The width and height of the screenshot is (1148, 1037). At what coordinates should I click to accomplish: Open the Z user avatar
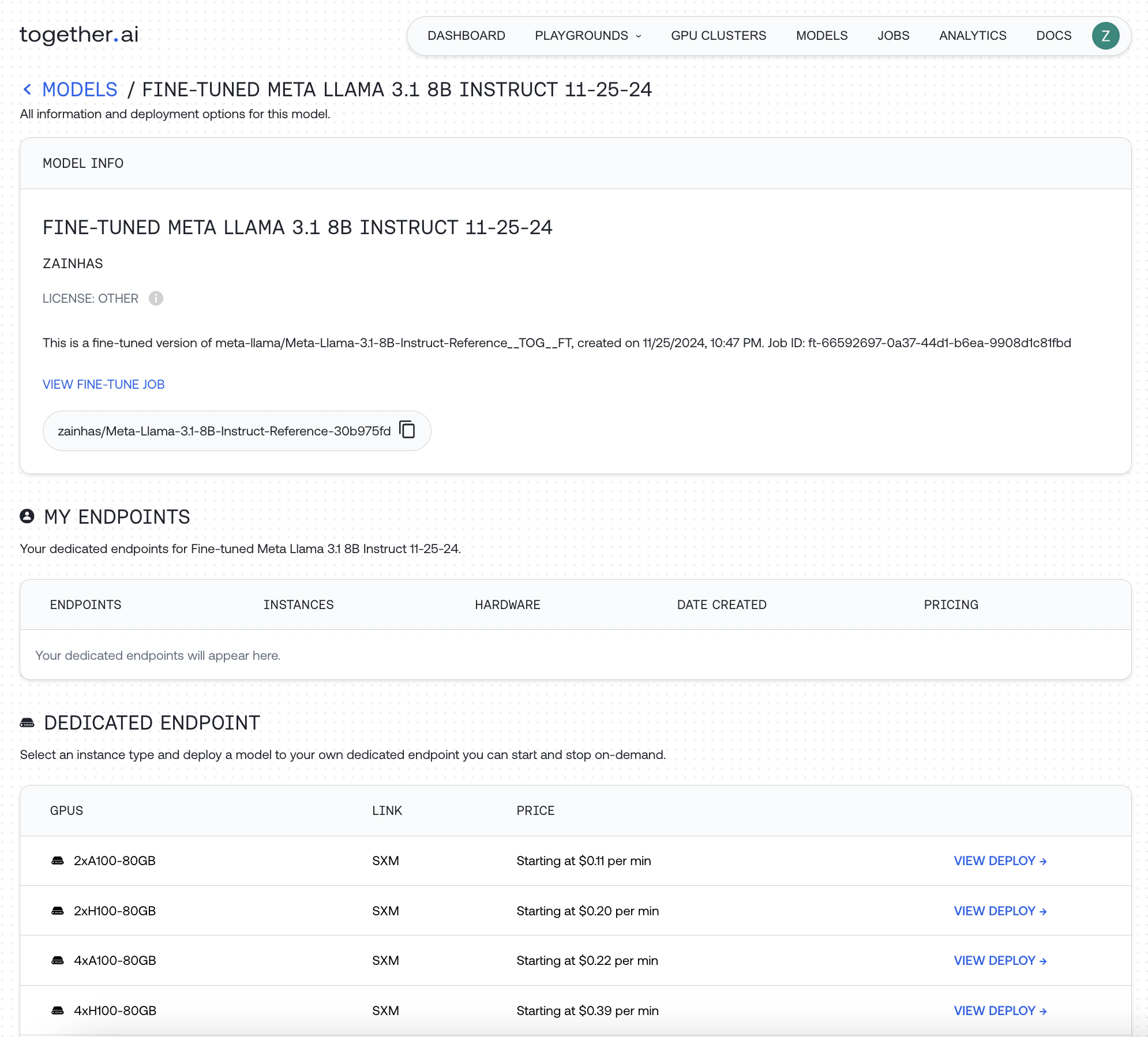coord(1105,36)
